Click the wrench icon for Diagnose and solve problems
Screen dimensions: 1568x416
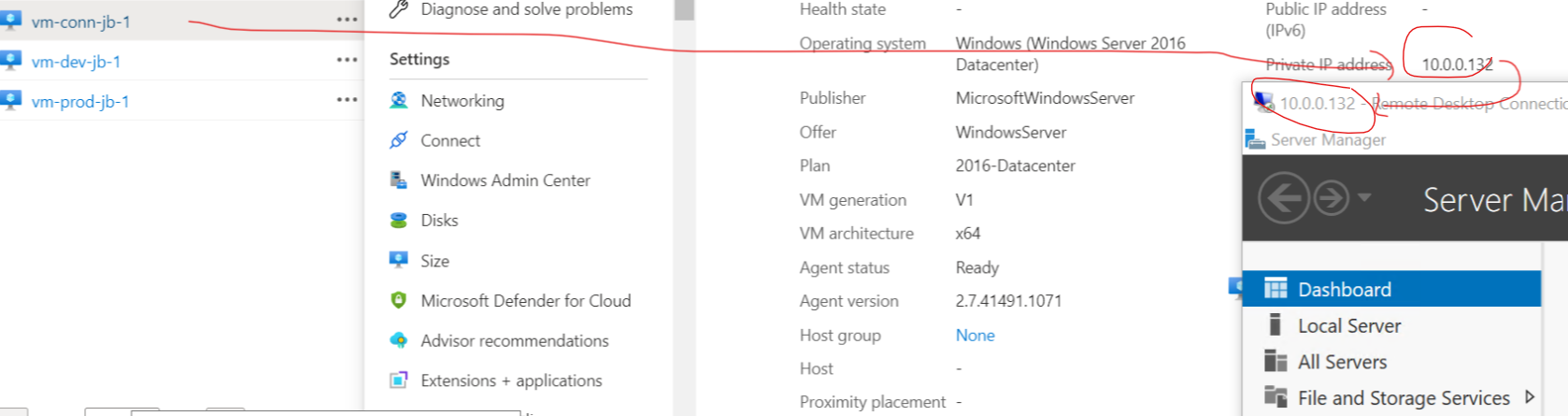click(399, 9)
